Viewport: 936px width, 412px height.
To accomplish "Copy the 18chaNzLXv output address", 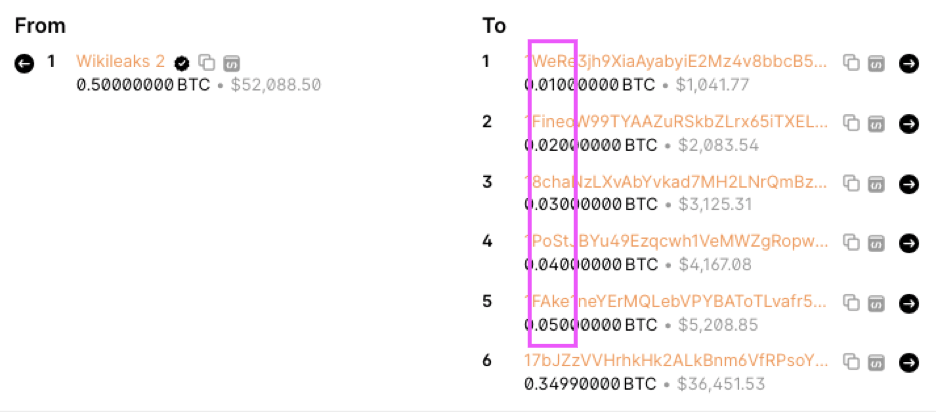I will pos(851,183).
